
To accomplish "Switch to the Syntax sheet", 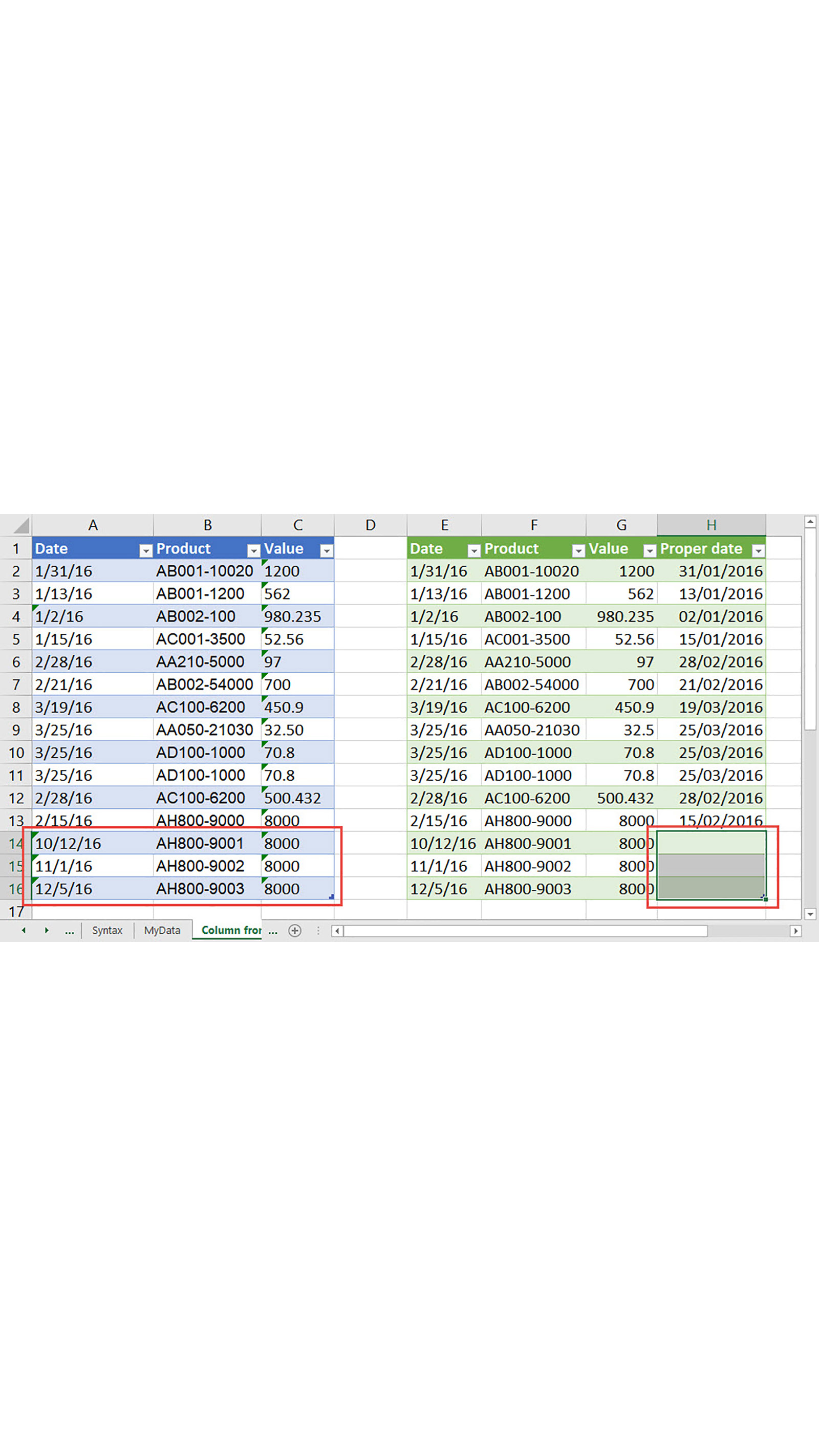I will [107, 930].
